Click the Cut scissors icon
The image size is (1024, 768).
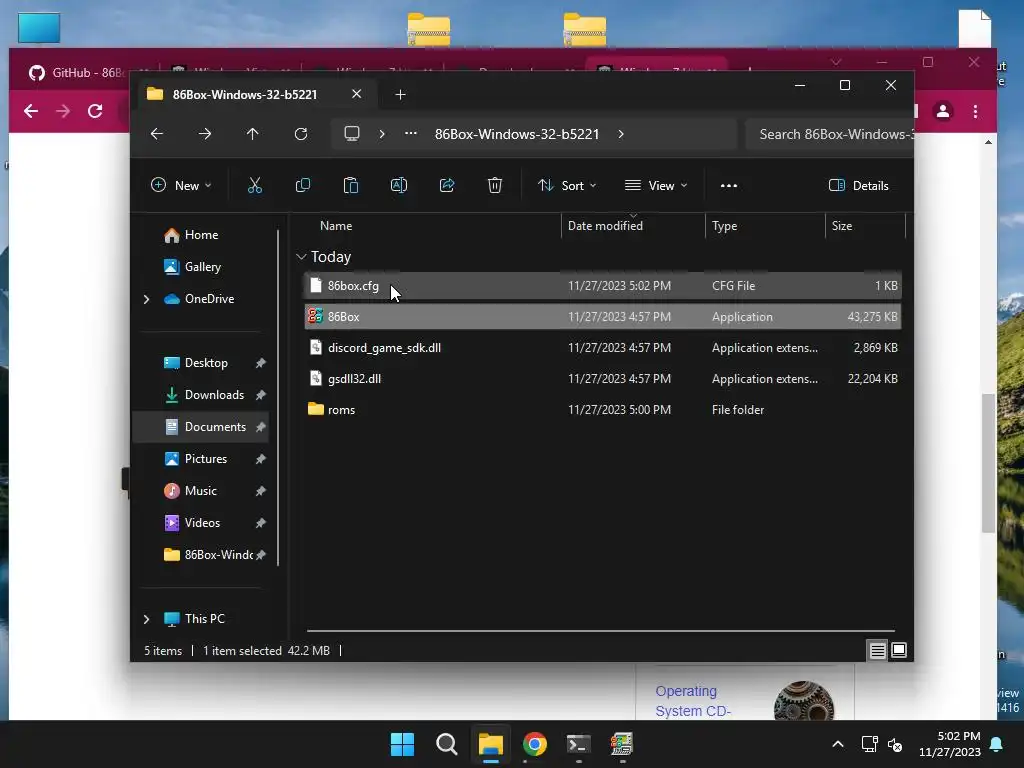point(255,185)
